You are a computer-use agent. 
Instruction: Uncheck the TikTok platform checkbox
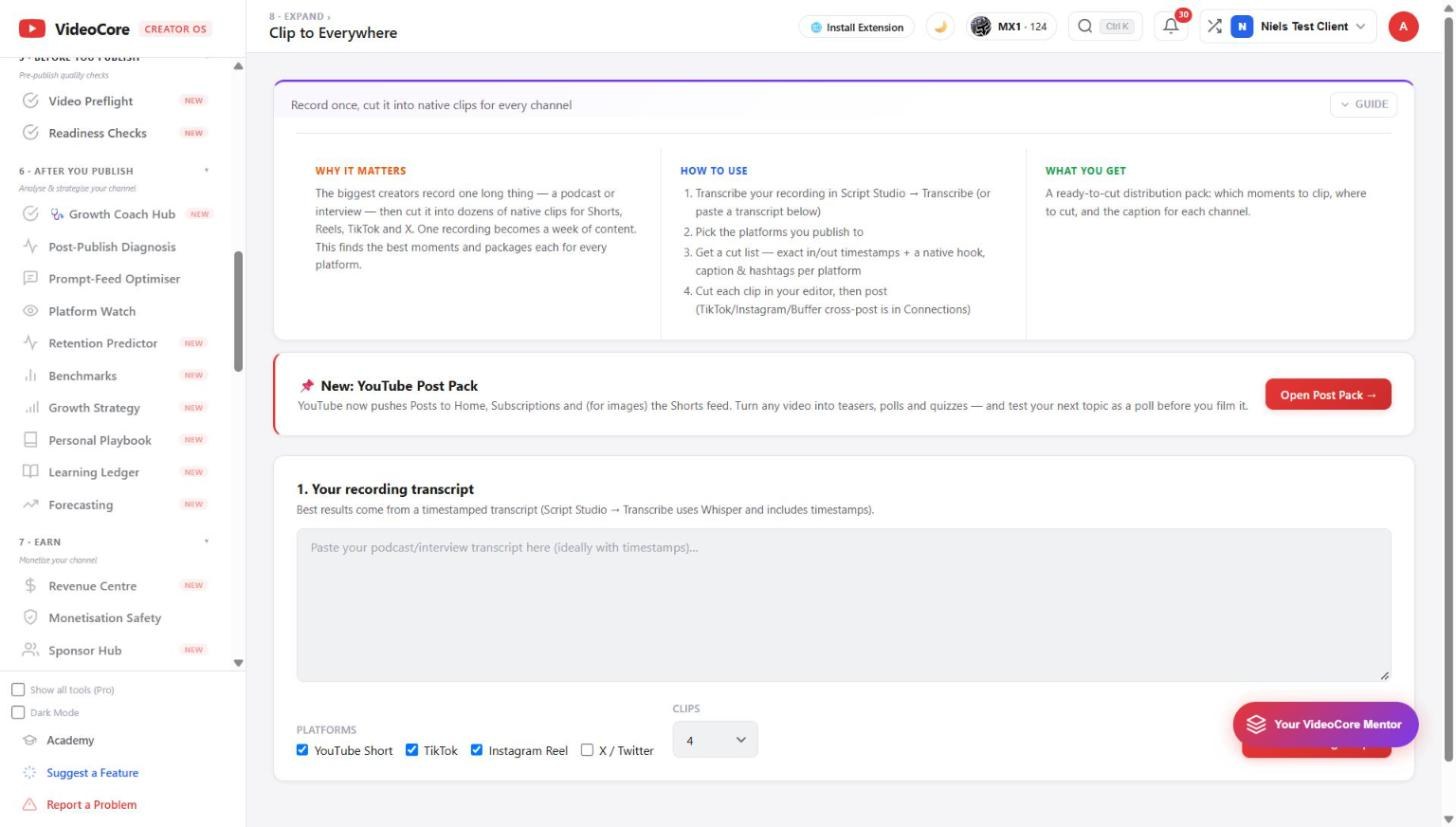click(x=411, y=750)
